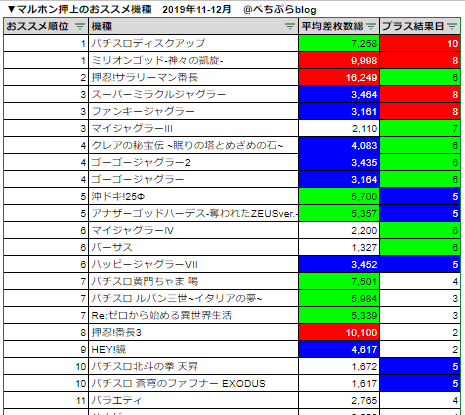Screen dimensions: 465x415
Task: Select 沖ドキ!25Φ cell
Action: 193,196
